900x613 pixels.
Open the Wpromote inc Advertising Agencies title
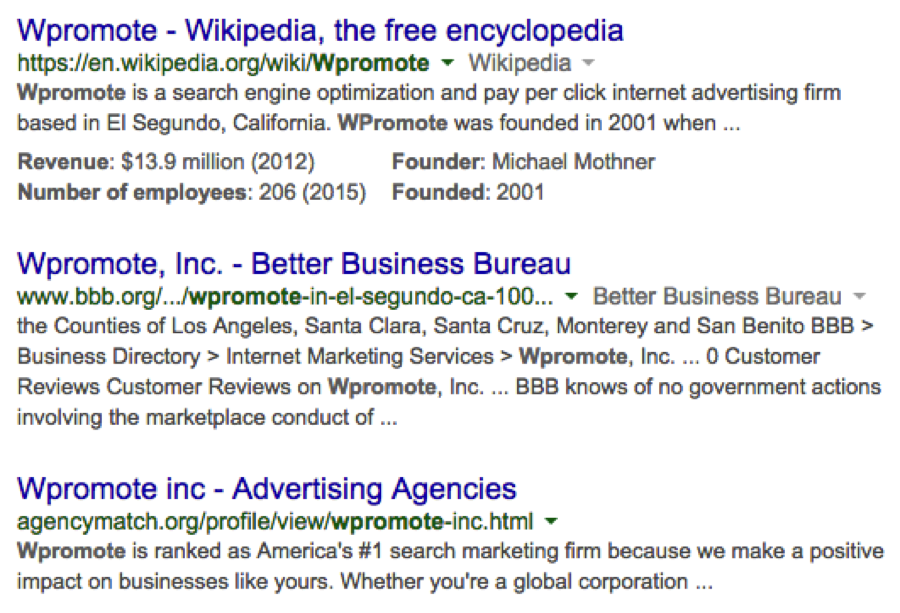click(267, 488)
